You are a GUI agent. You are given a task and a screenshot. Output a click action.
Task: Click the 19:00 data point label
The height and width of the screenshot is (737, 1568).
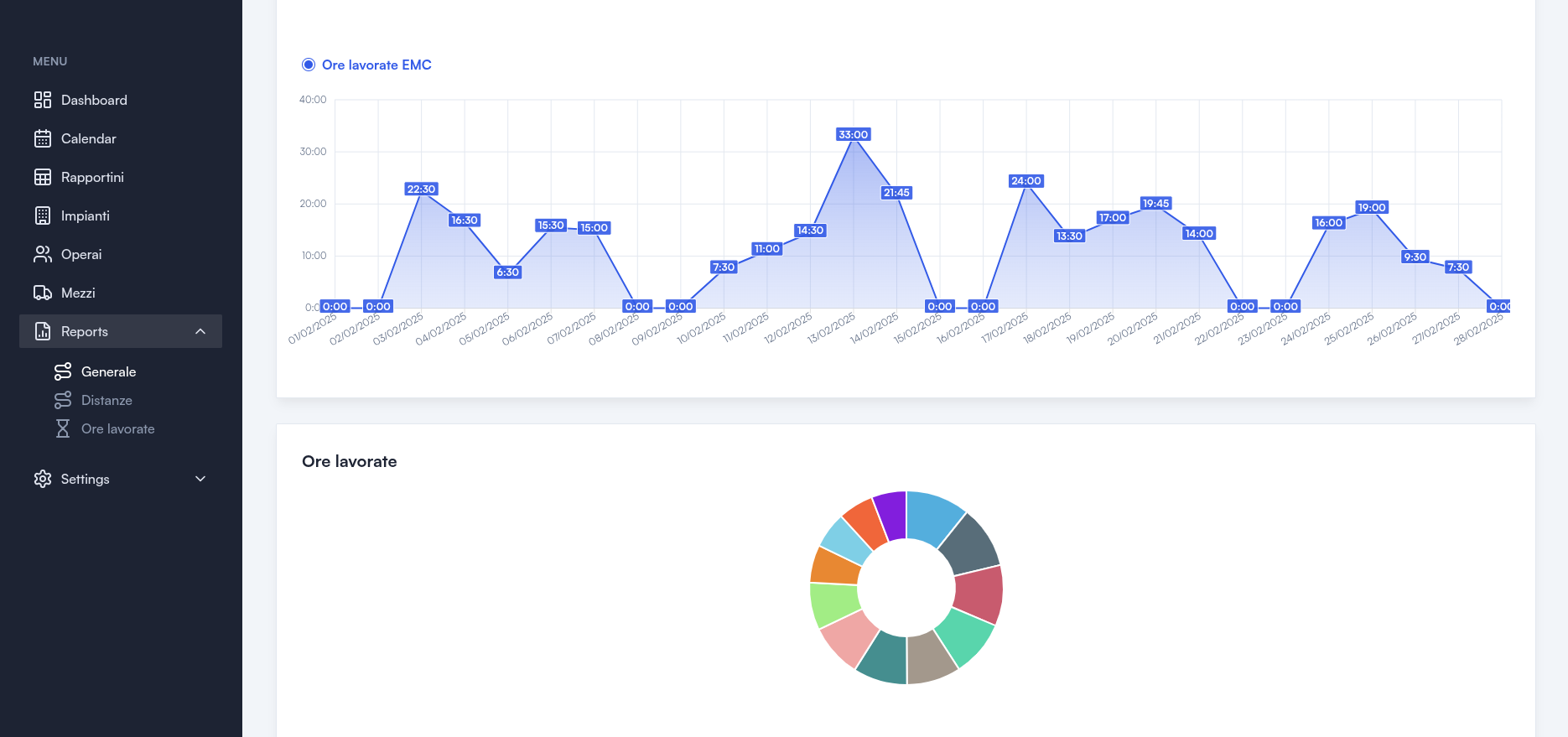(1372, 207)
